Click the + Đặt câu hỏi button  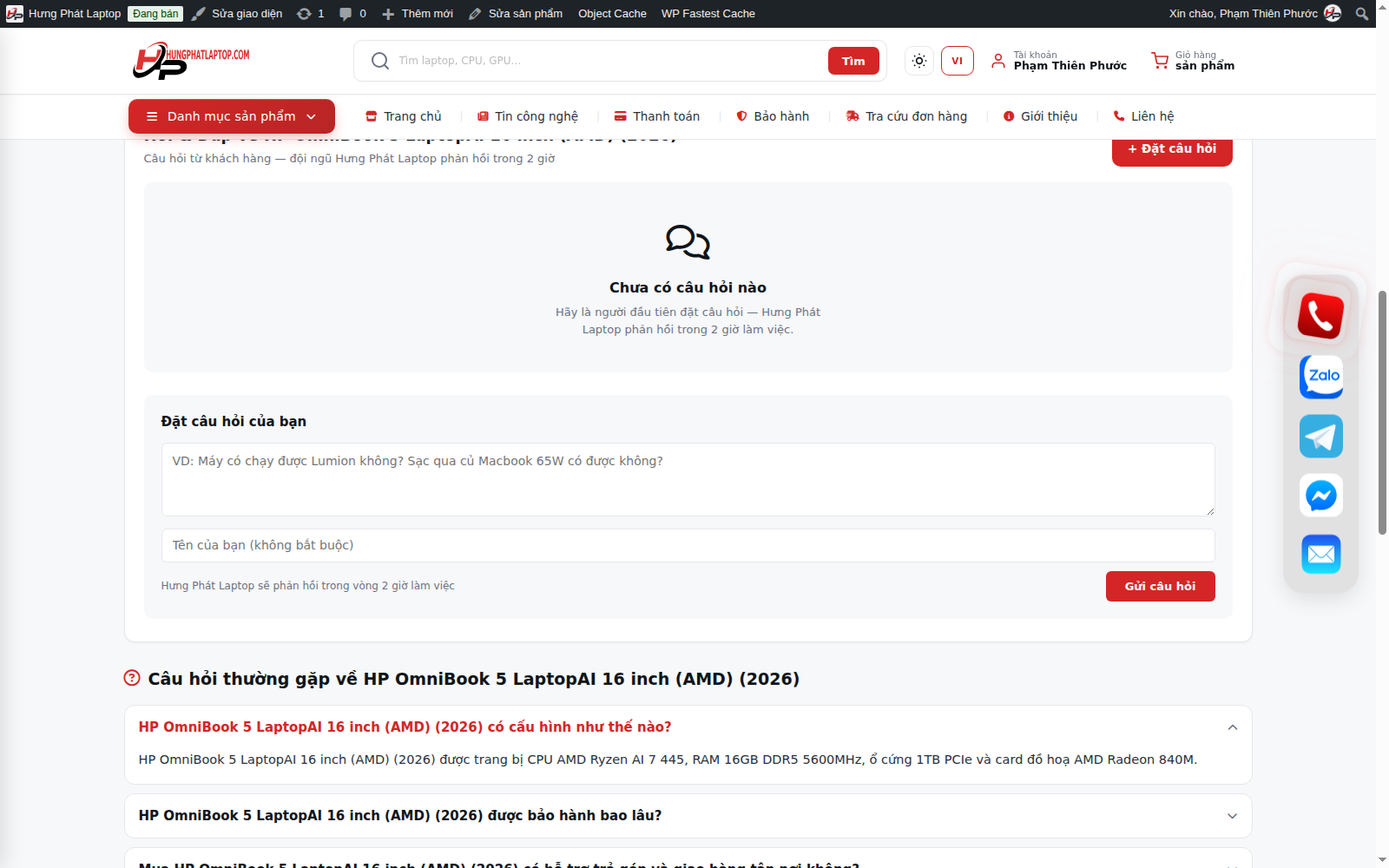point(1172,149)
